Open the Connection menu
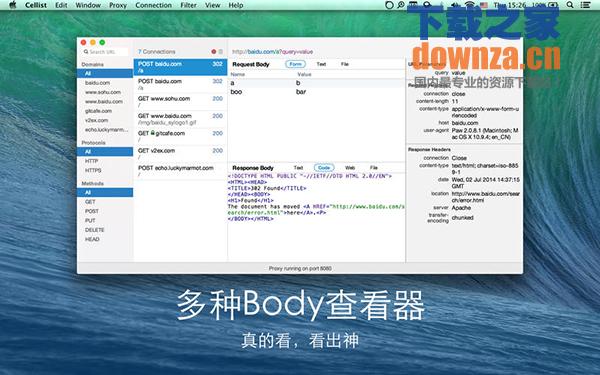The image size is (600, 375). click(x=153, y=5)
